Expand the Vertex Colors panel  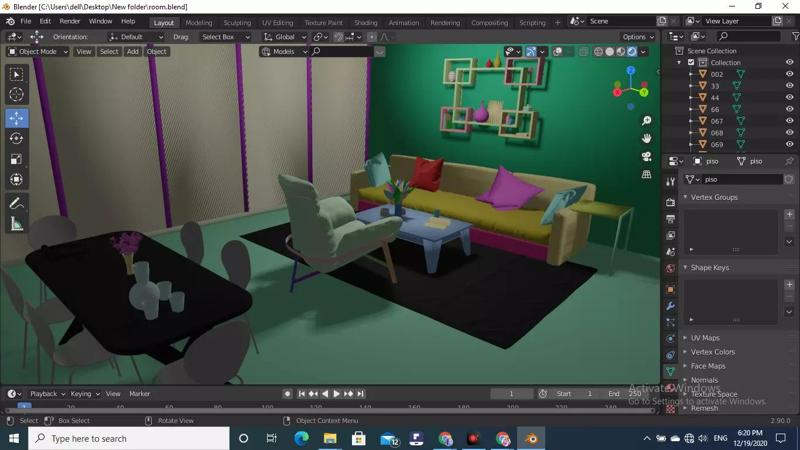712,352
